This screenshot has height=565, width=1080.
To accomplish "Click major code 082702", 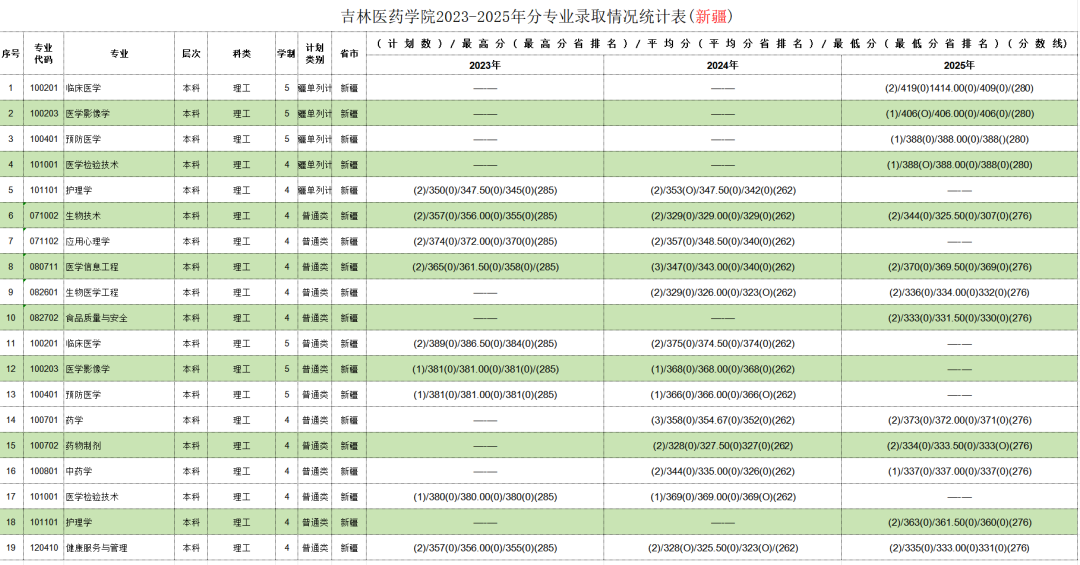I will click(44, 318).
